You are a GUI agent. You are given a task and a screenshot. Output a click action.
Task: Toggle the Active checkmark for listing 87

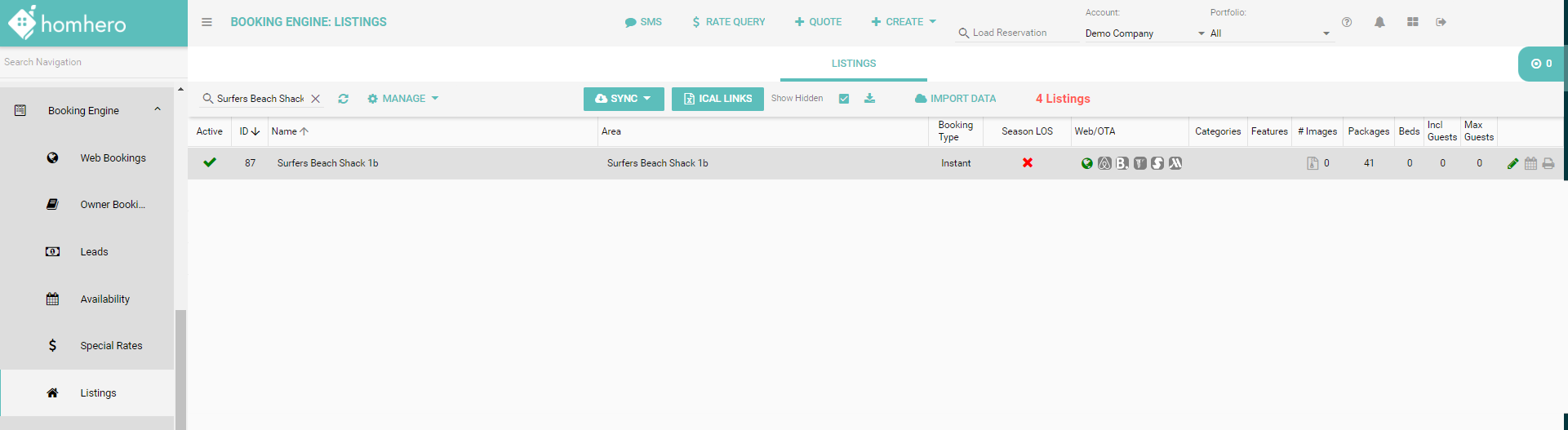tap(210, 162)
